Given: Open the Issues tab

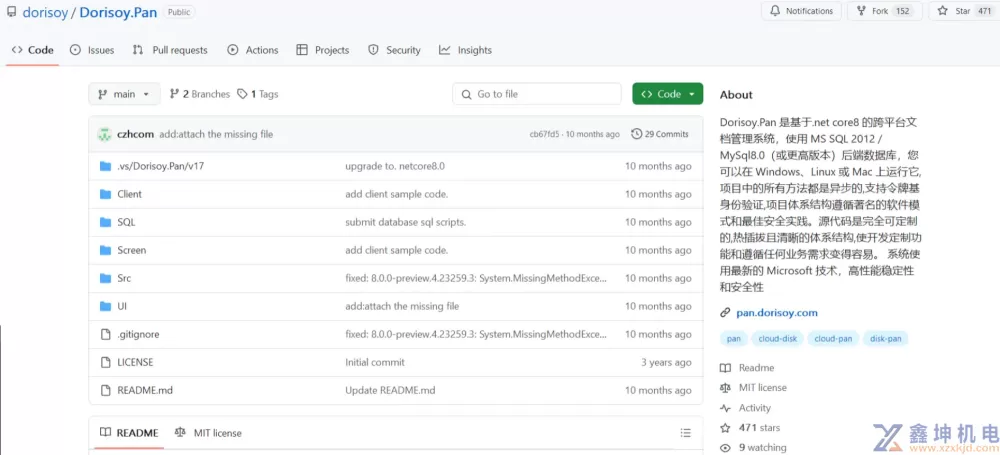Looking at the screenshot, I should [92, 50].
